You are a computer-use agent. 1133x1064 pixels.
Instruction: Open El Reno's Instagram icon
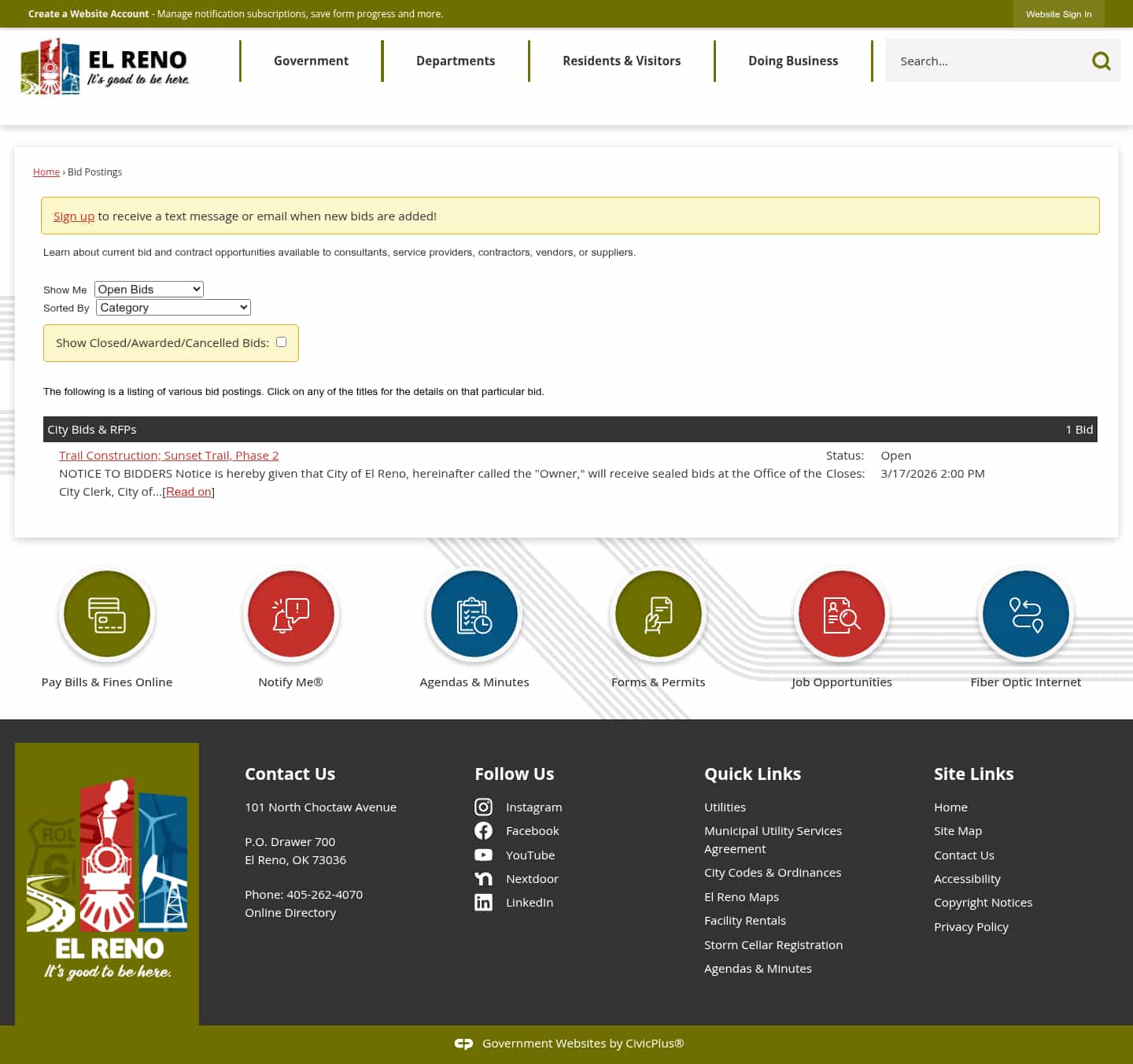(484, 807)
